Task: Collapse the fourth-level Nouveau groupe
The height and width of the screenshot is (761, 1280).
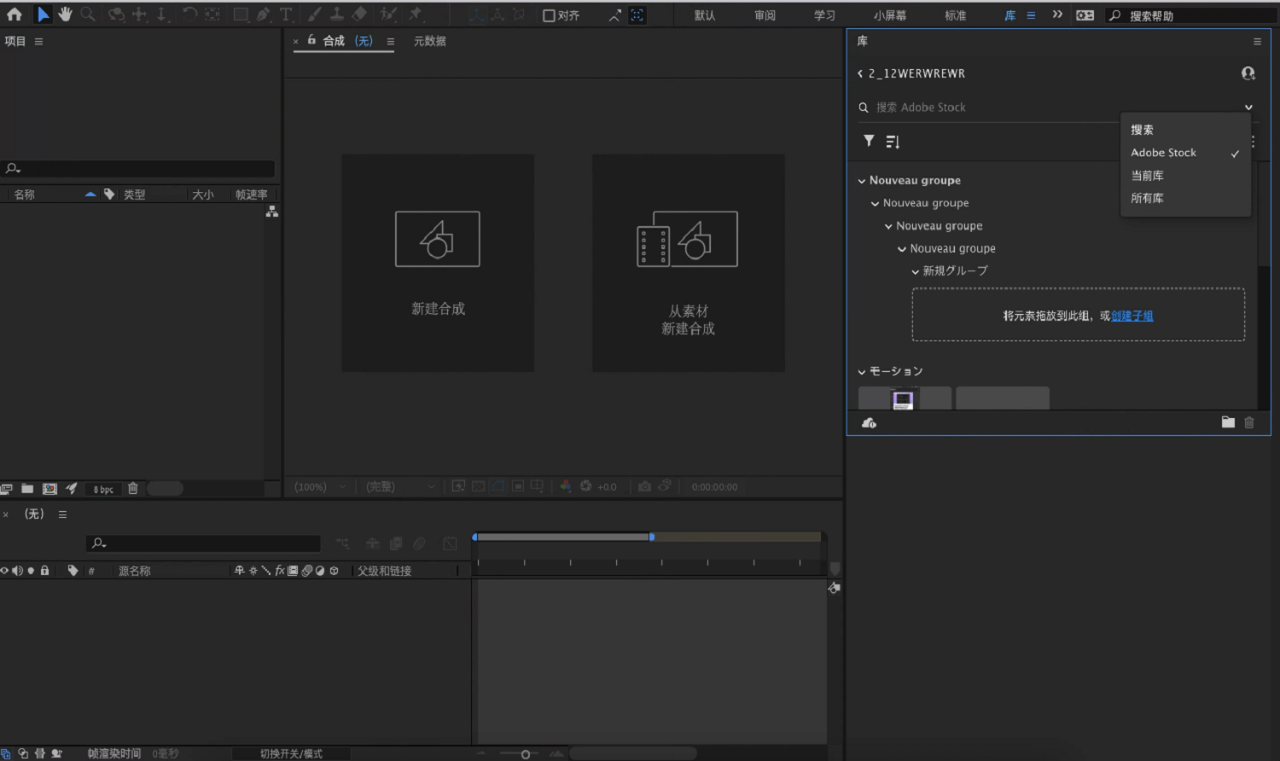Action: tap(902, 249)
